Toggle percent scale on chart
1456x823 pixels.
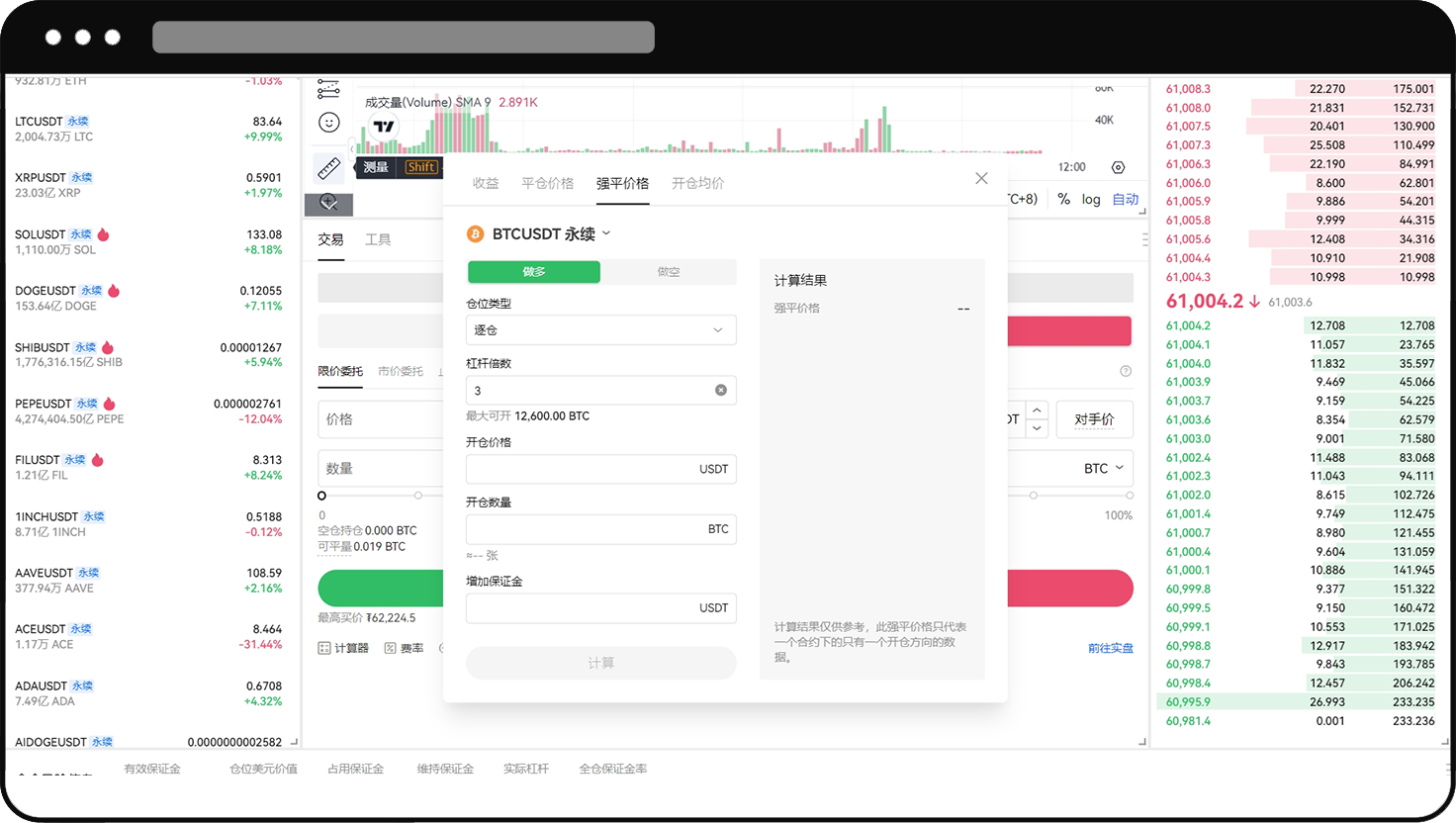1063,199
